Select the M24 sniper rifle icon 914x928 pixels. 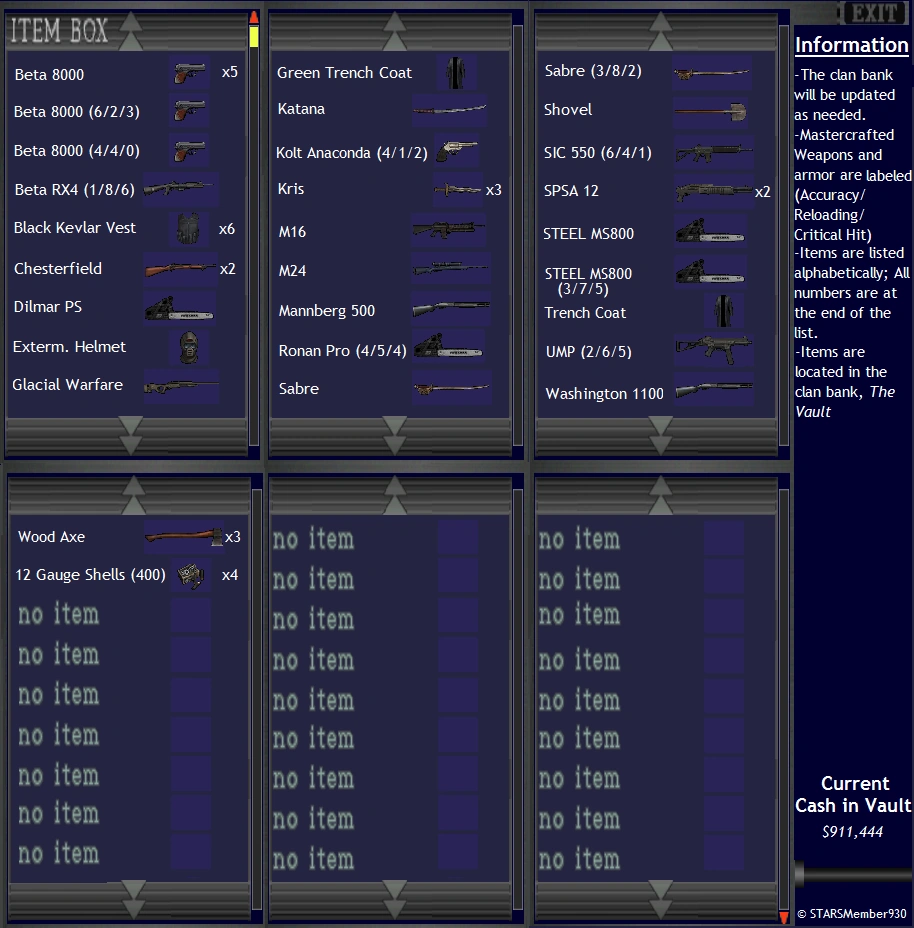(450, 269)
